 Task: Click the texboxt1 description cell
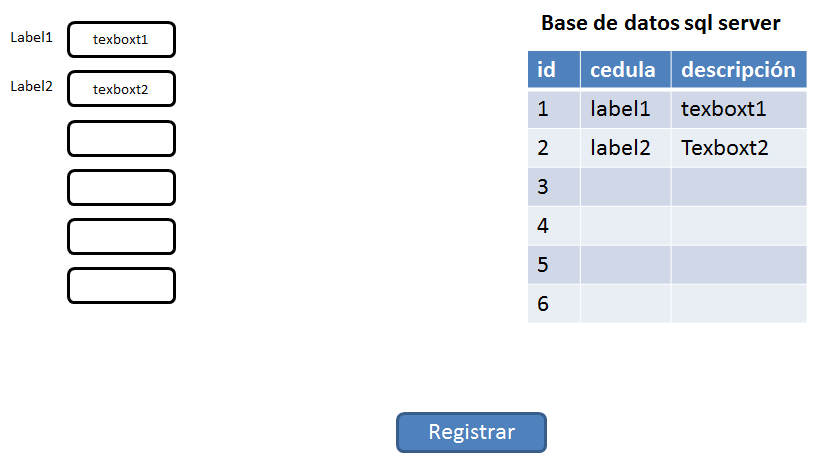pyautogui.click(x=739, y=109)
